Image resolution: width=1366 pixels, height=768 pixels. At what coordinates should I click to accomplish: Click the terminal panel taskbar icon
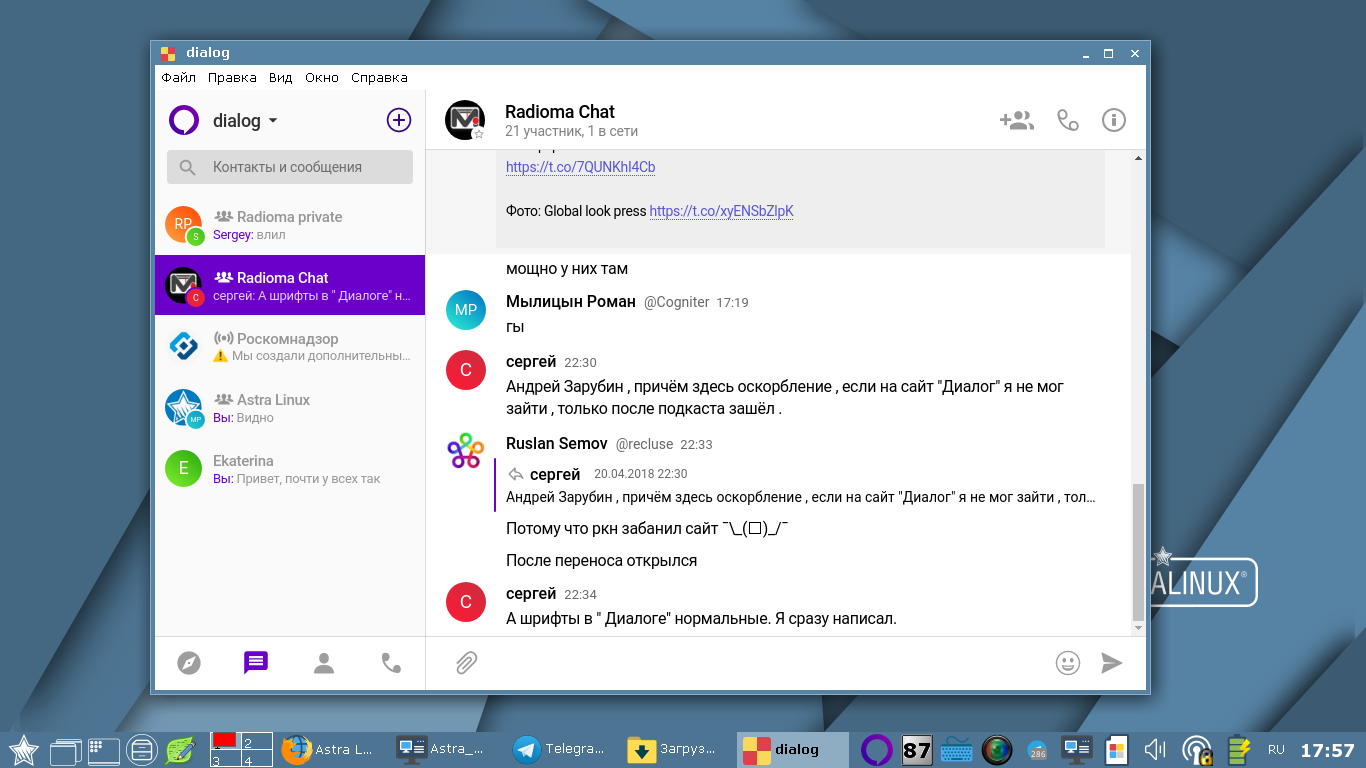coord(103,750)
